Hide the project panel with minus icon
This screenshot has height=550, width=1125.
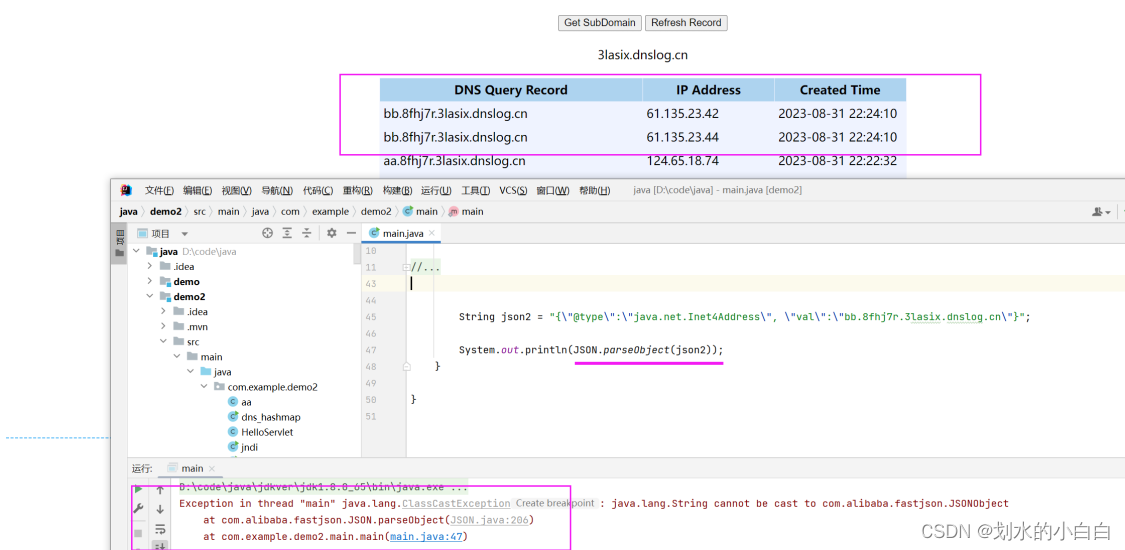[x=351, y=233]
